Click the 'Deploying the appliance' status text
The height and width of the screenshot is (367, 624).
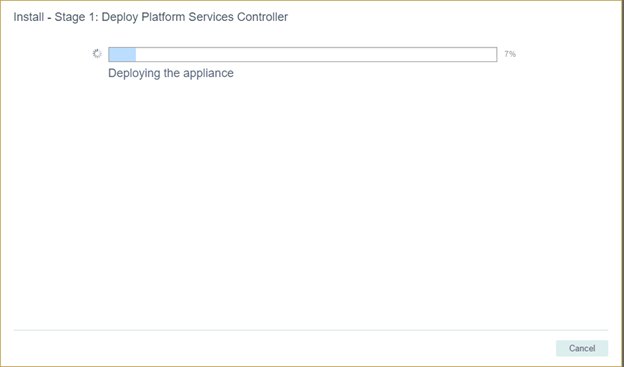[x=171, y=73]
